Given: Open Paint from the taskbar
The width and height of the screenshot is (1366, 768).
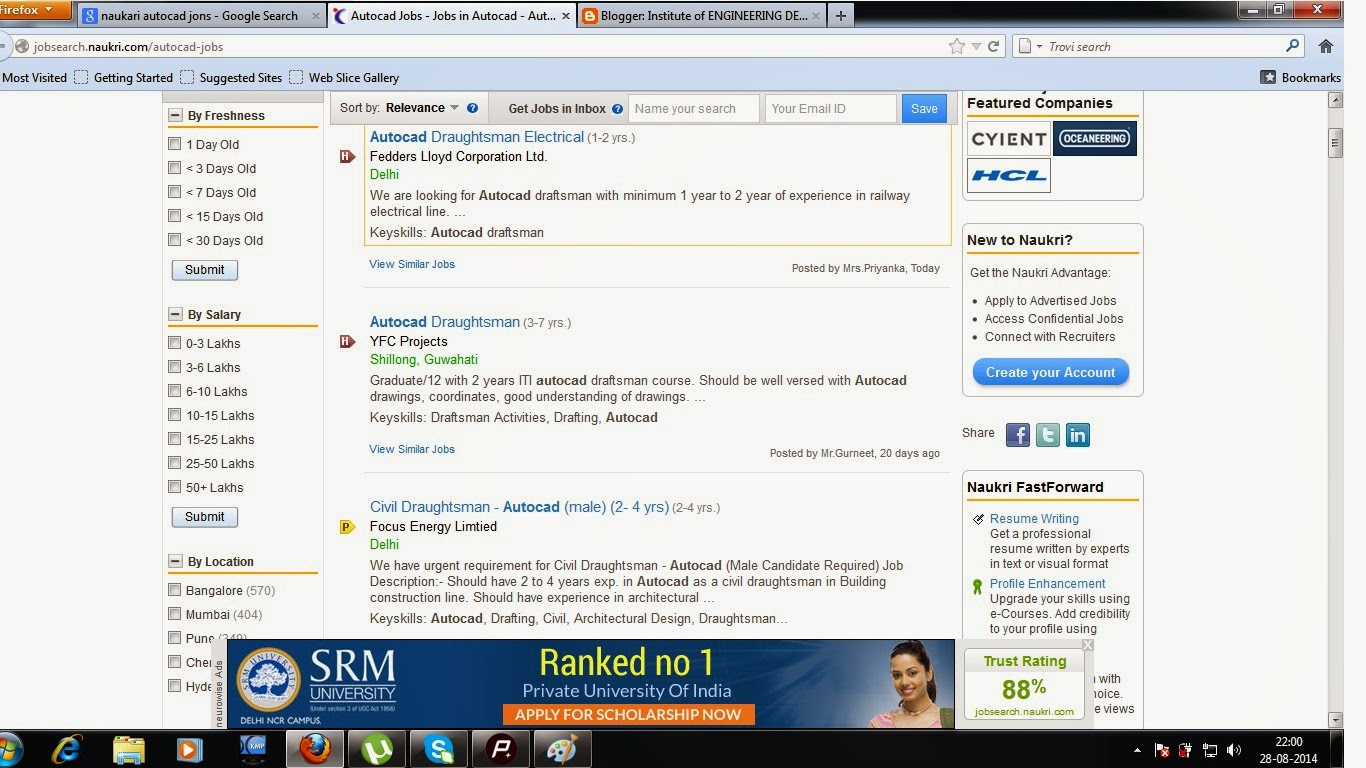Looking at the screenshot, I should click(x=563, y=749).
